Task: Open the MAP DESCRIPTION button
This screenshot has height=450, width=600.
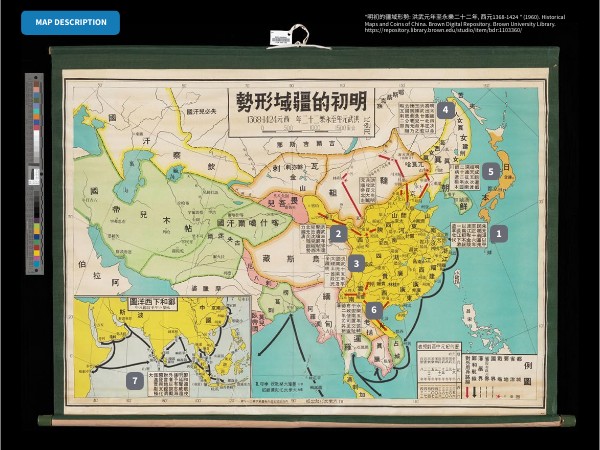Action: point(70,23)
